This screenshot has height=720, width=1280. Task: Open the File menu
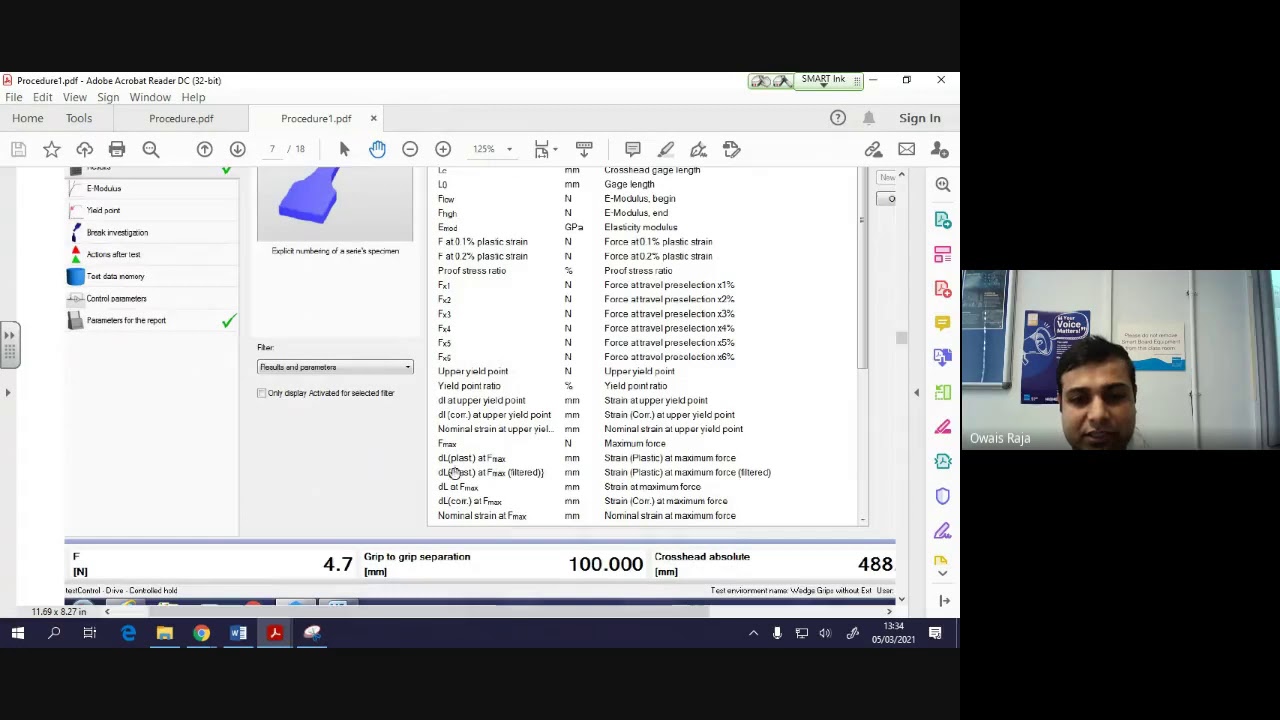click(x=14, y=97)
